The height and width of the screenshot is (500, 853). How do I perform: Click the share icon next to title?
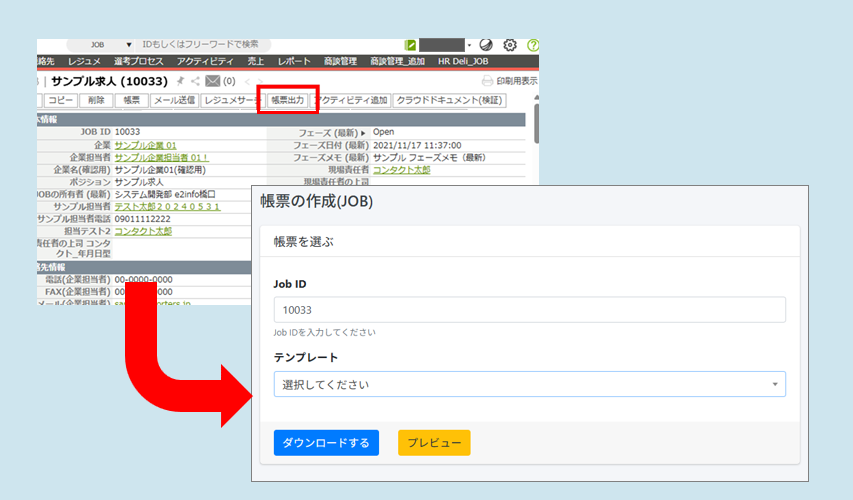point(195,81)
